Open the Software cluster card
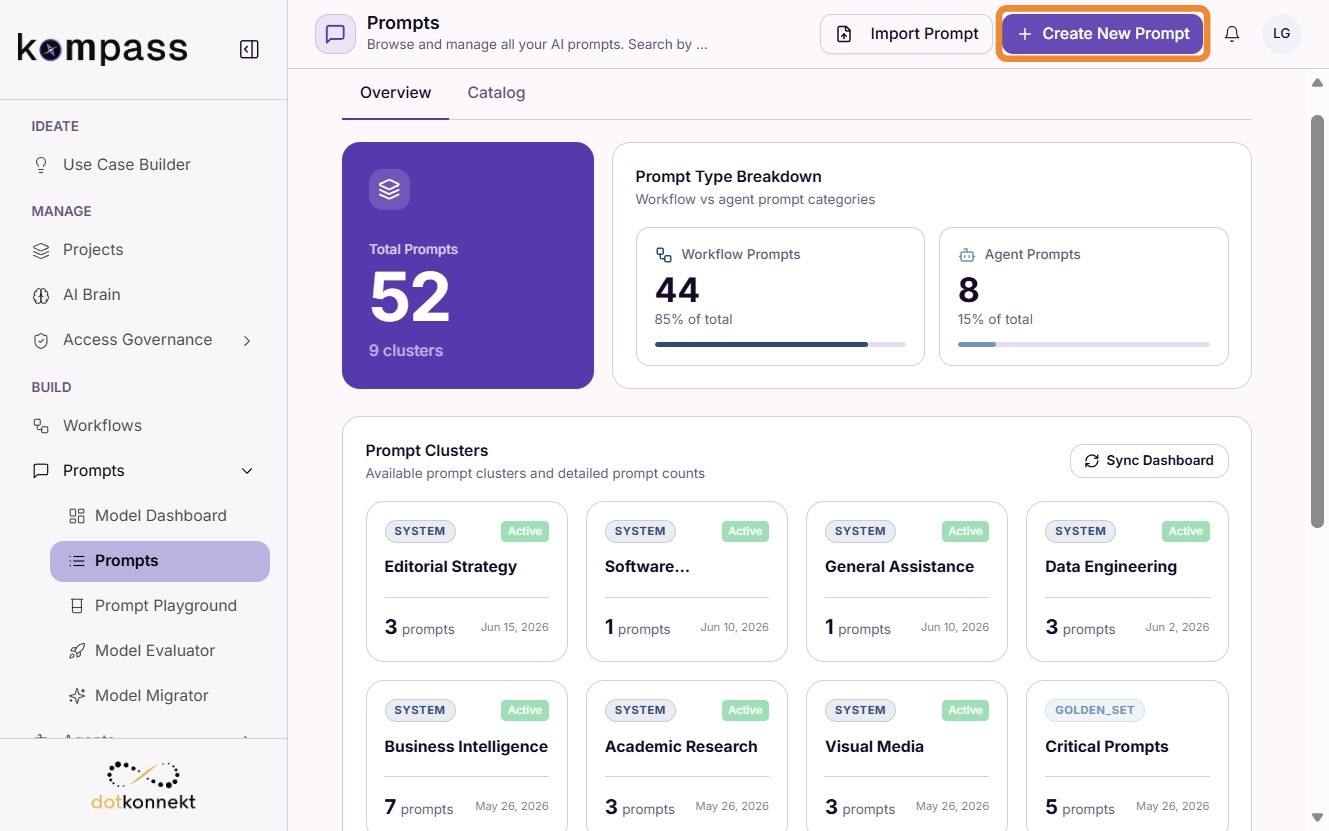 pos(687,581)
